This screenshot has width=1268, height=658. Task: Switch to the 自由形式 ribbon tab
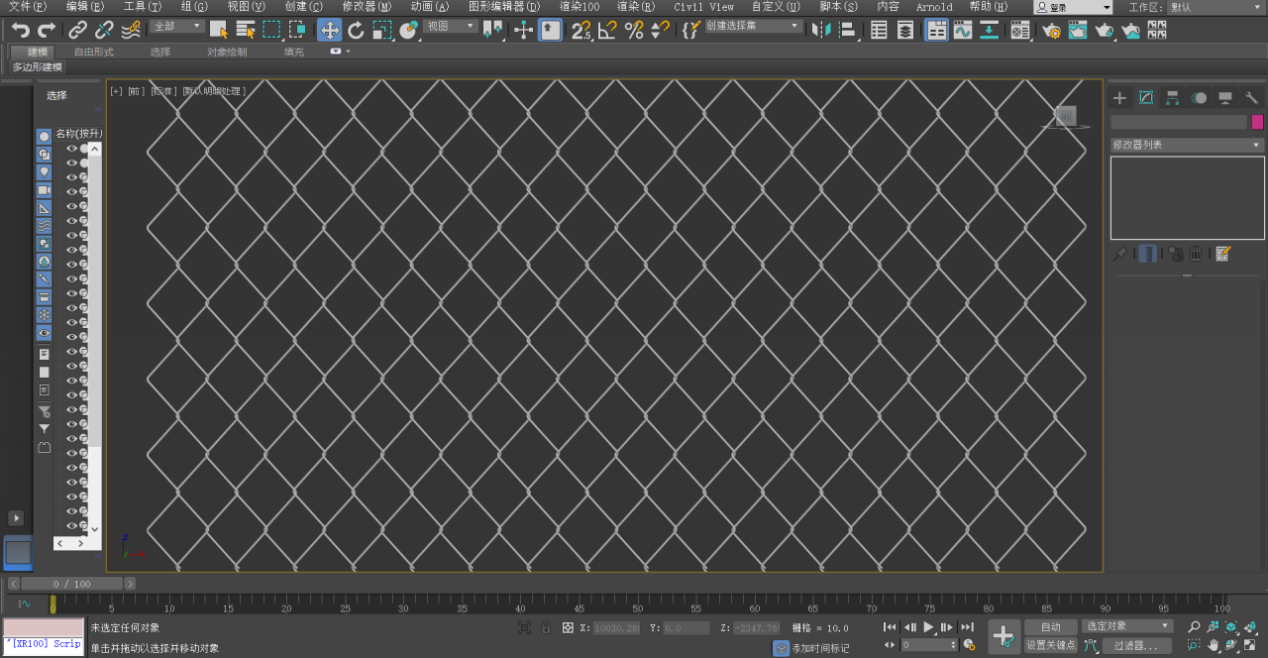click(x=94, y=51)
